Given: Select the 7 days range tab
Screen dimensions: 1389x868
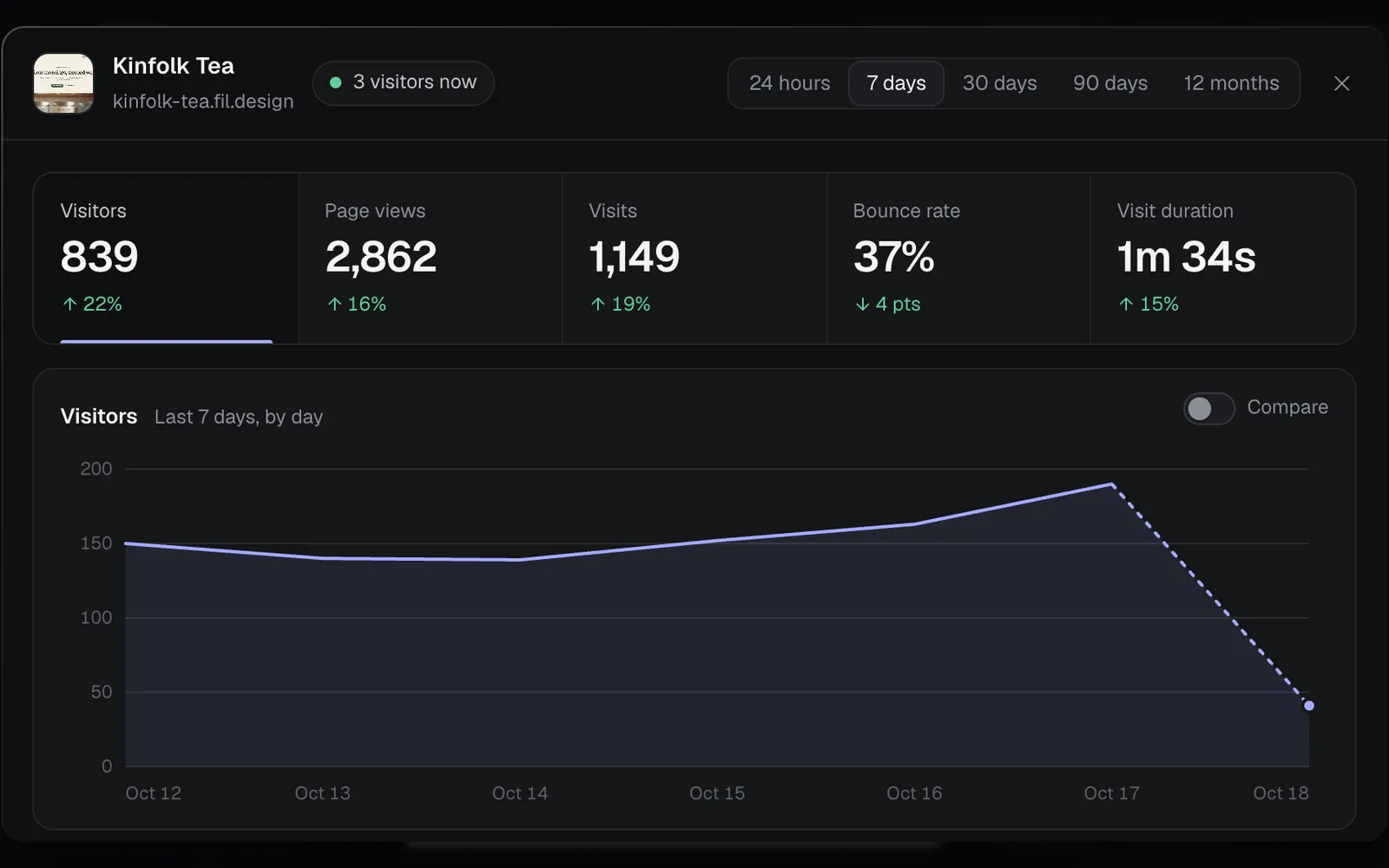Looking at the screenshot, I should click(x=896, y=83).
